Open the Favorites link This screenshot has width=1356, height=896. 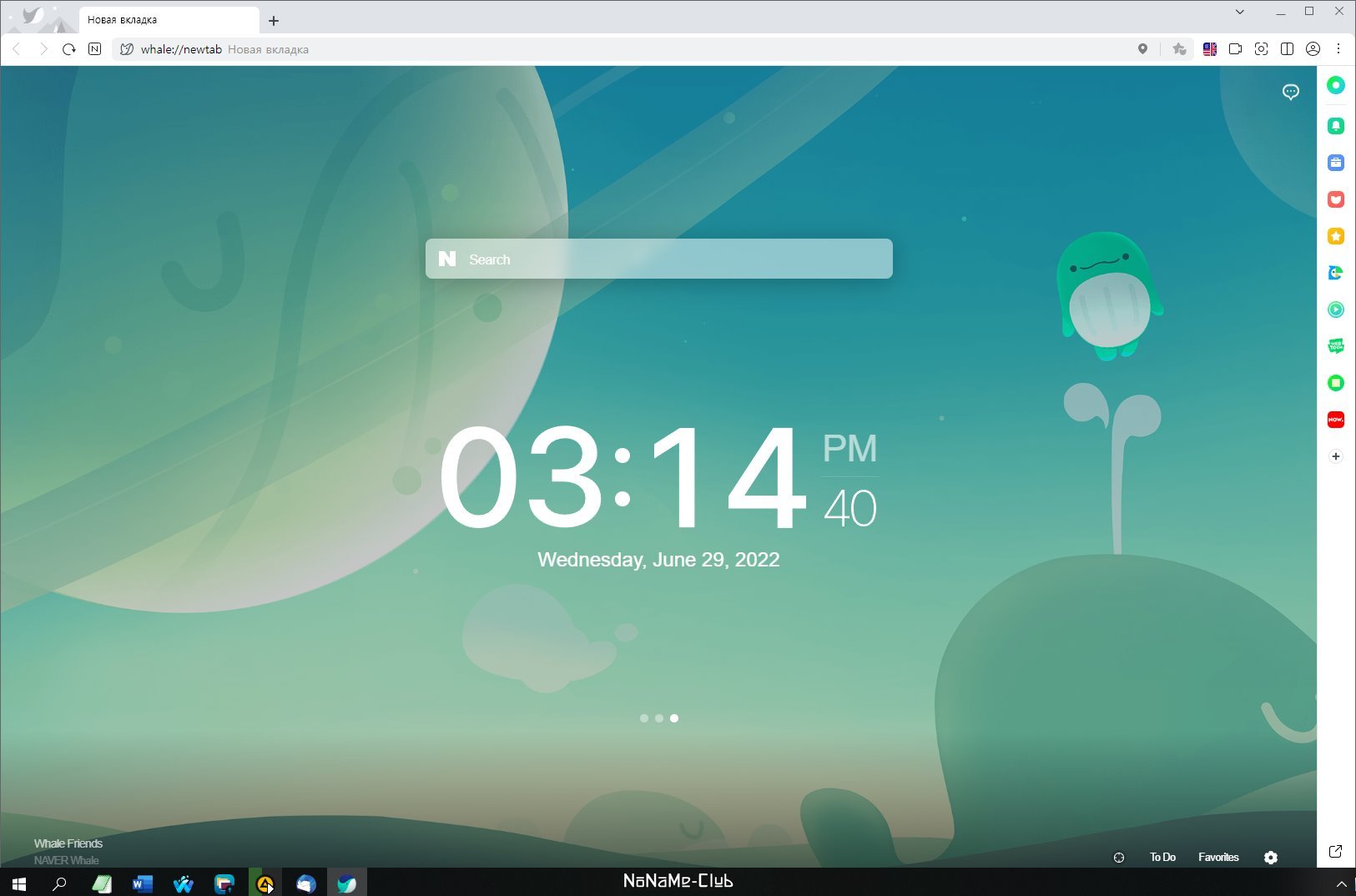coord(1217,858)
